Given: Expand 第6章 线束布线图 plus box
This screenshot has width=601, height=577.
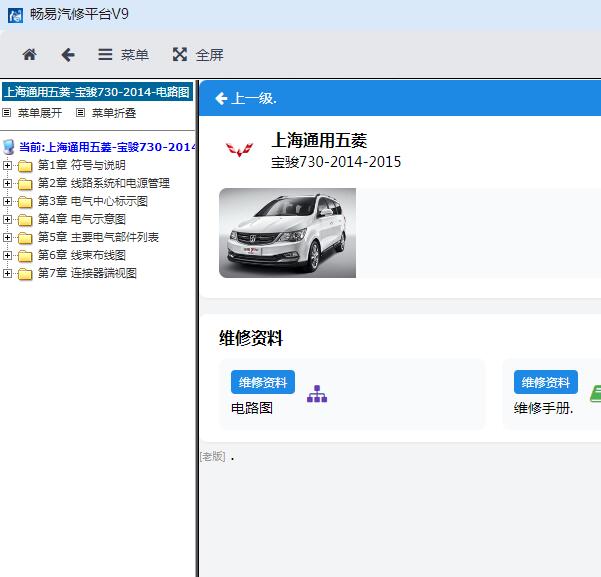Looking at the screenshot, I should 7,255.
